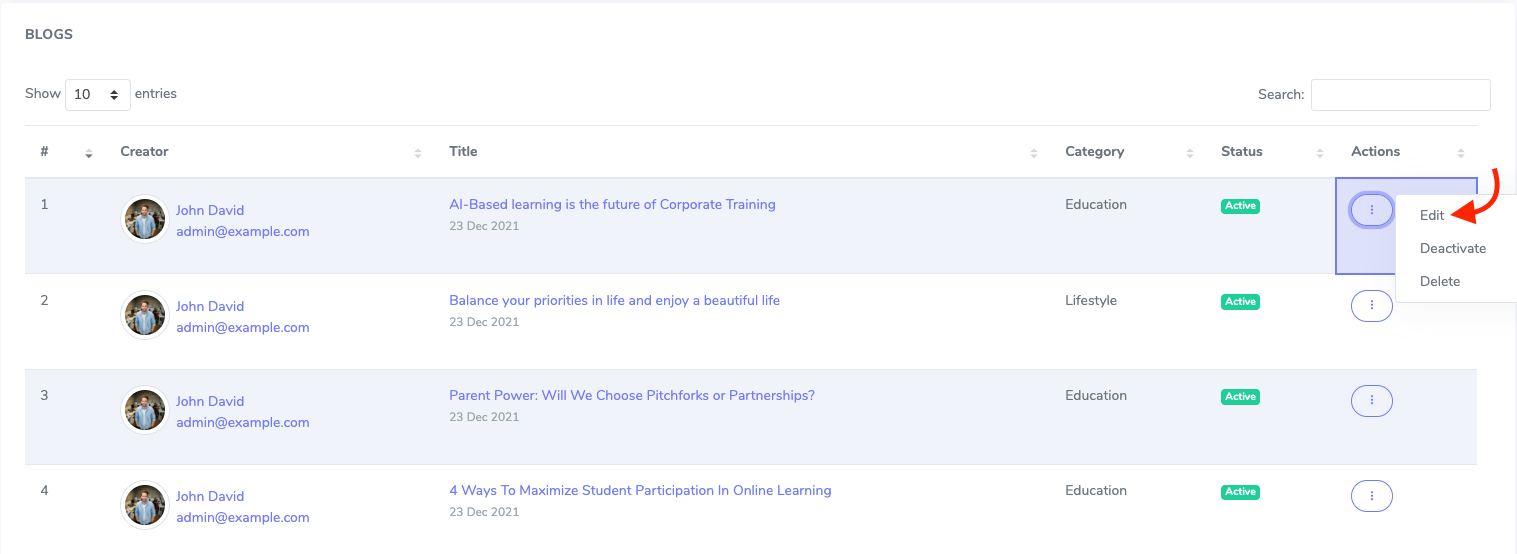Screen dimensions: 1517x554
Task: Open the three-dot menu for blog row 3
Action: (x=1371, y=400)
